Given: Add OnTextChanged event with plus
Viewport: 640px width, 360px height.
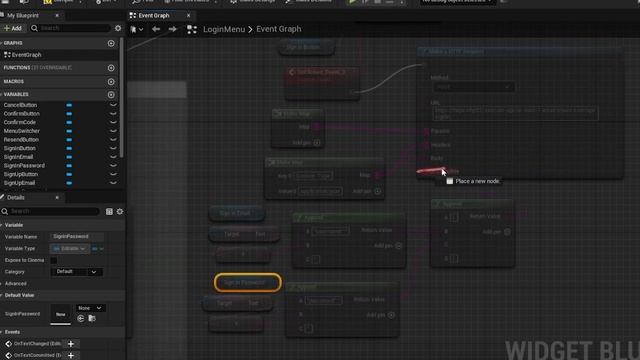Looking at the screenshot, I should click(71, 344).
